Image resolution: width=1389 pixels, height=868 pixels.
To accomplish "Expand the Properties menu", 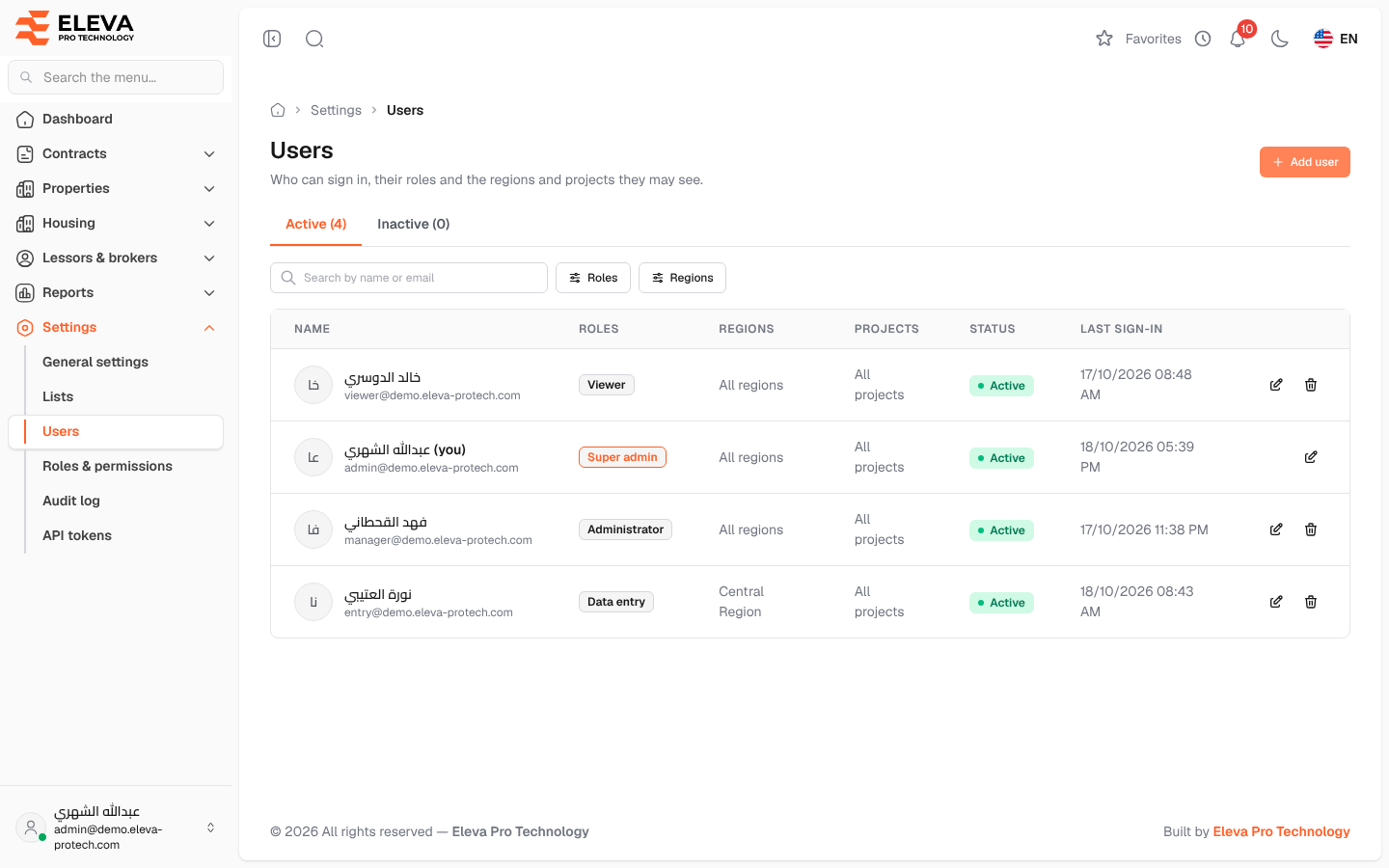I will point(116,188).
